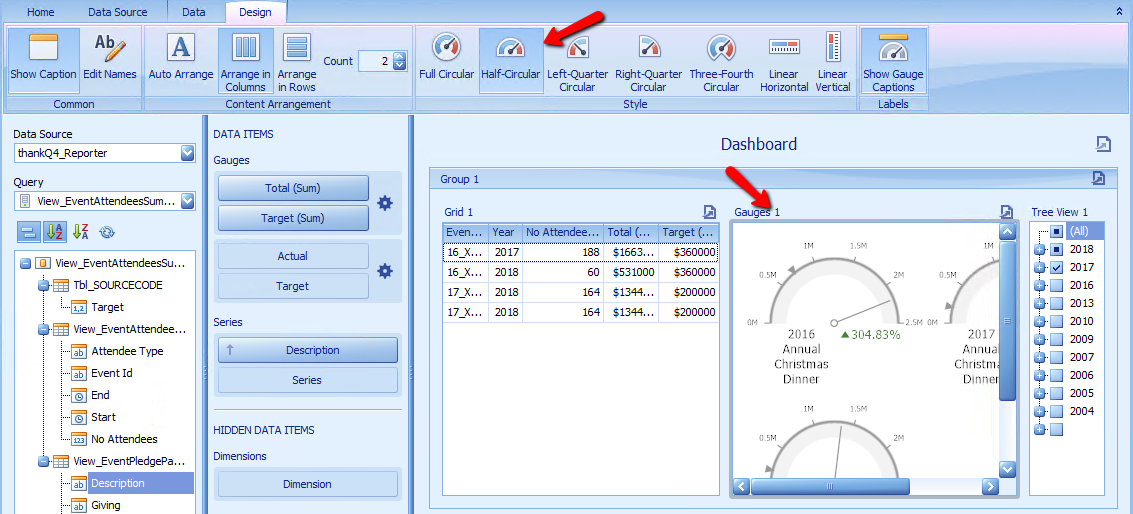1133x514 pixels.
Task: Toggle Show Gauge Captions
Action: click(x=893, y=61)
